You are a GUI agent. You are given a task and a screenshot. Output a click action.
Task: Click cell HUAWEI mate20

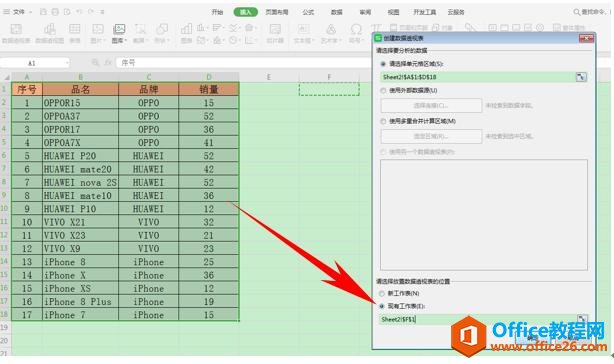[80, 169]
